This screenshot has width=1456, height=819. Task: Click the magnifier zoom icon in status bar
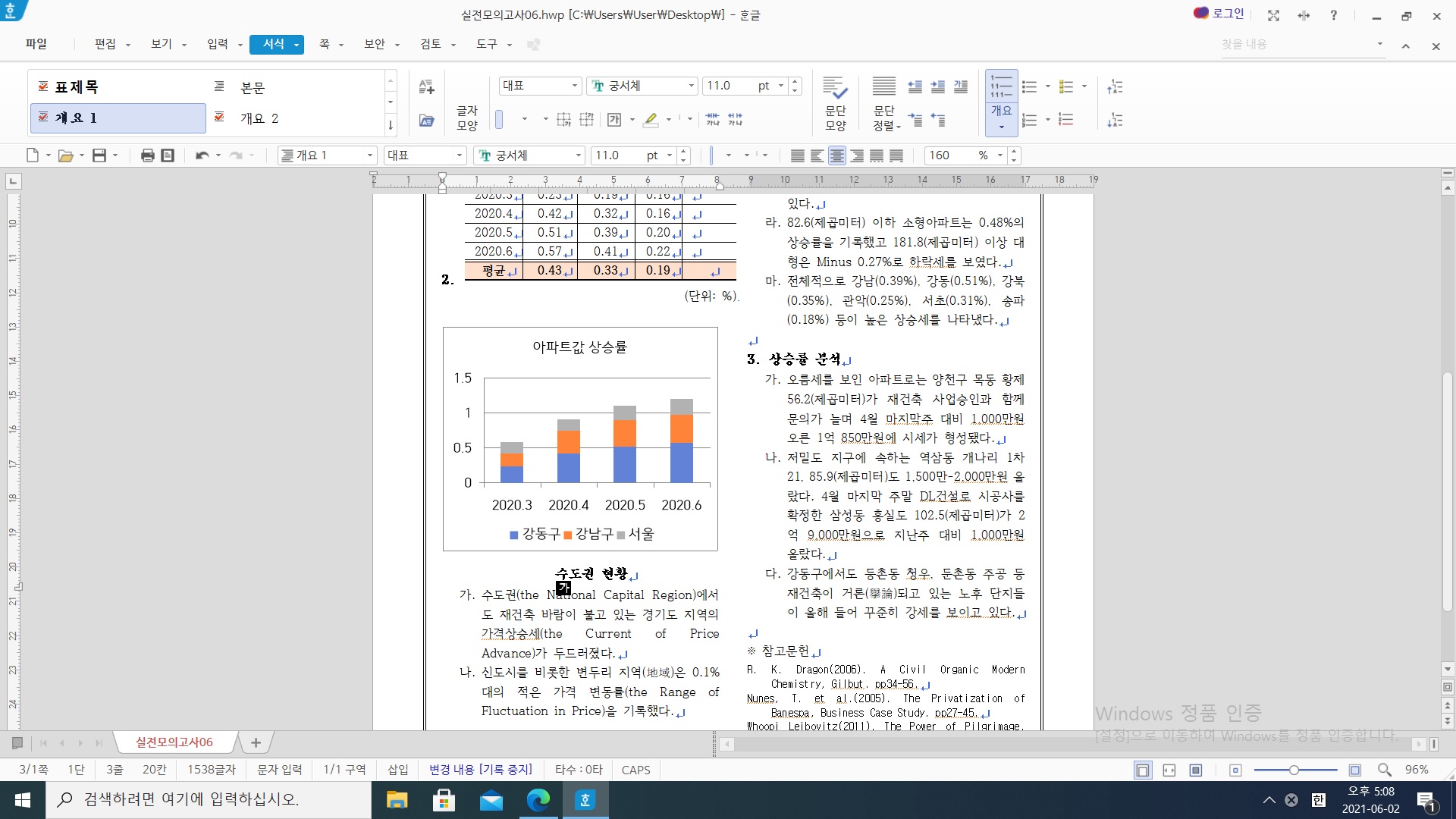pos(1384,770)
